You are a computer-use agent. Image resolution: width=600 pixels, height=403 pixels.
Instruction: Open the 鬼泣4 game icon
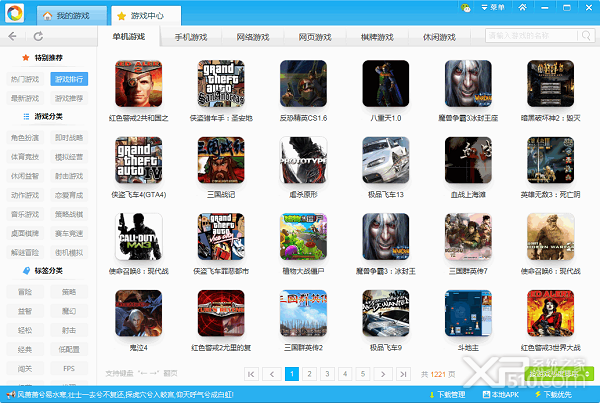pos(139,313)
